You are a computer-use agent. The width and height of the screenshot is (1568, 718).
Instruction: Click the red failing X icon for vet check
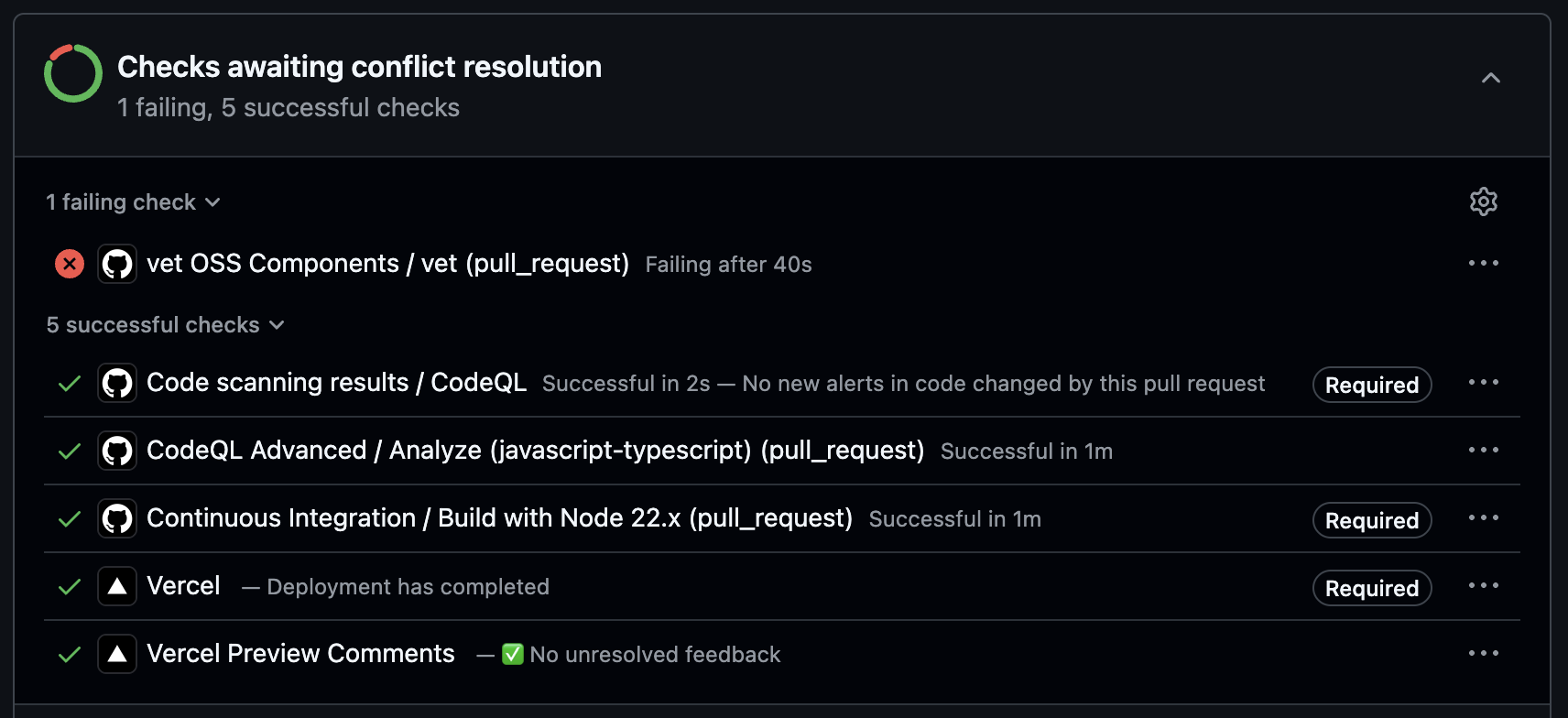70,264
